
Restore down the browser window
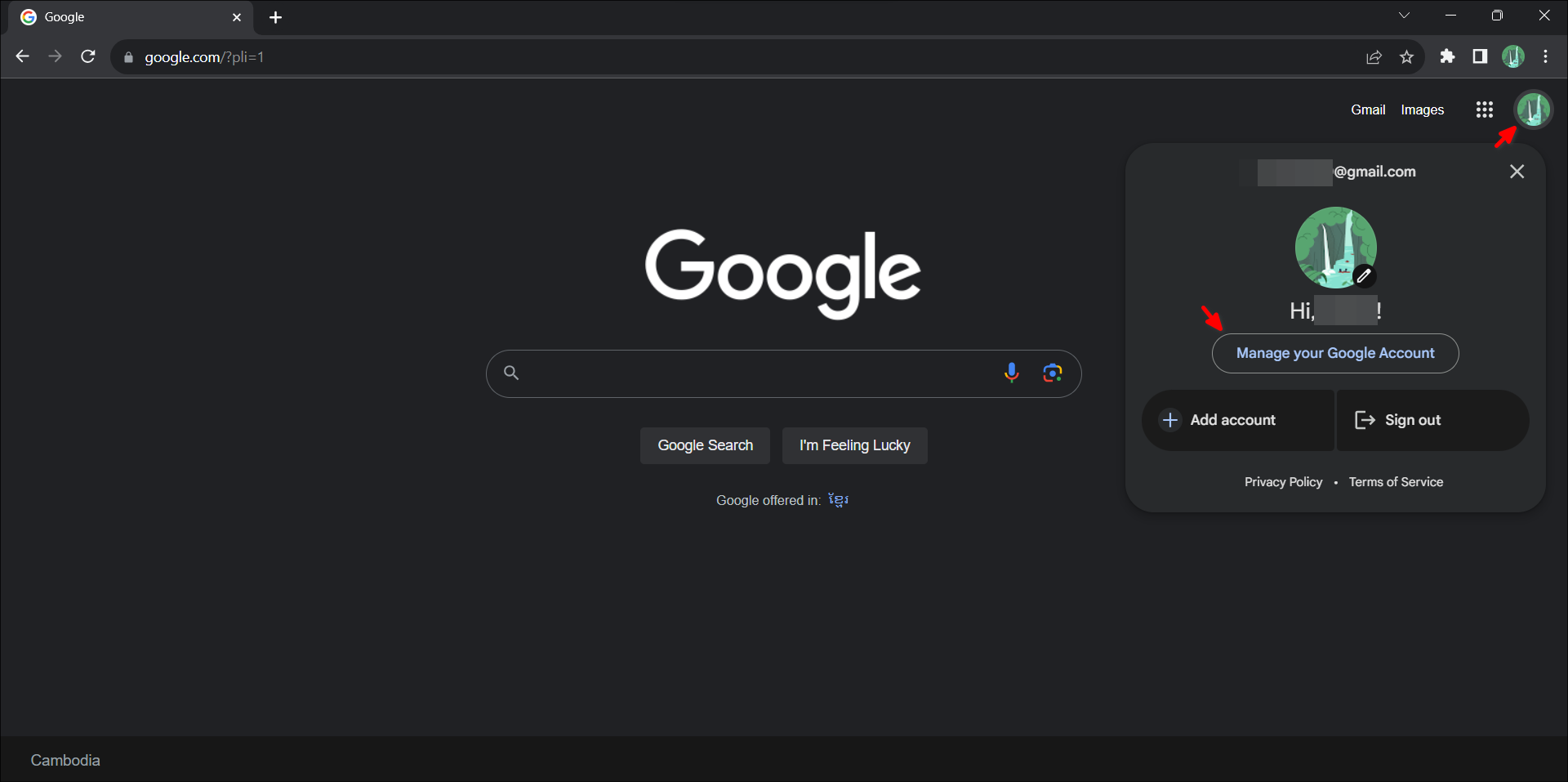pyautogui.click(x=1497, y=16)
